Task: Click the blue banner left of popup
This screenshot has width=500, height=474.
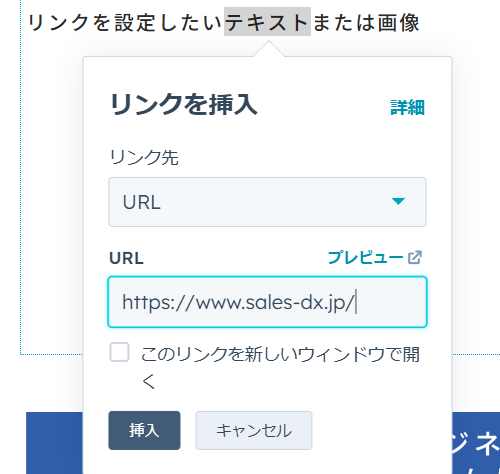Action: (54, 443)
